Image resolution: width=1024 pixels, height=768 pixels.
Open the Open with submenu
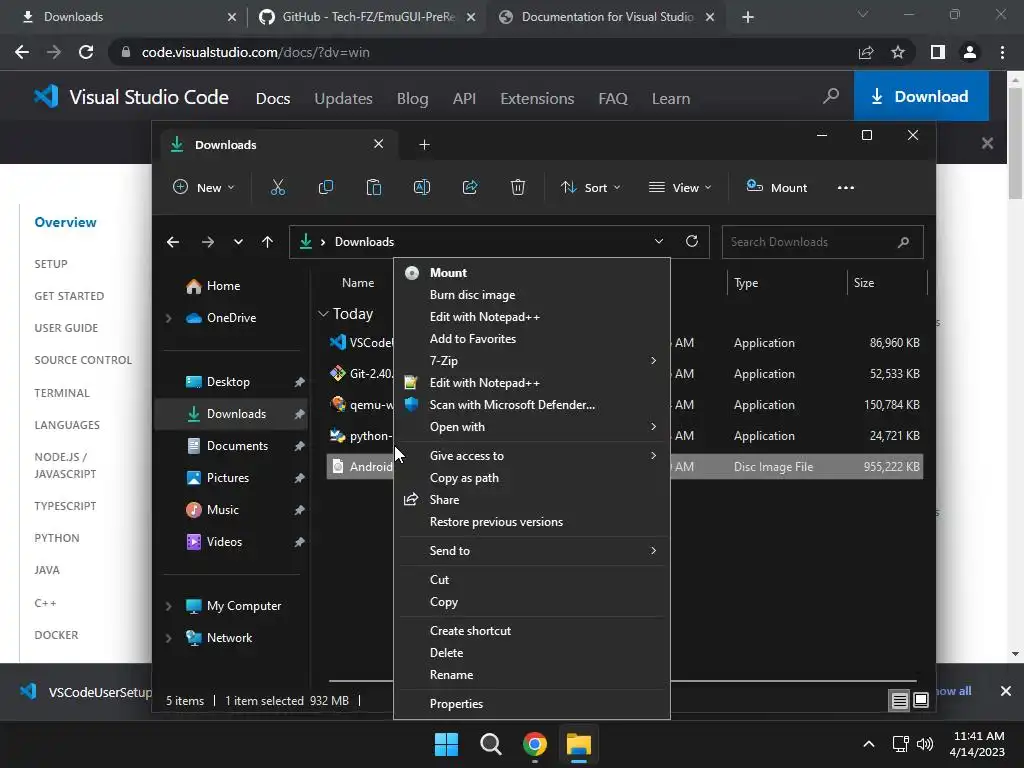coord(532,427)
